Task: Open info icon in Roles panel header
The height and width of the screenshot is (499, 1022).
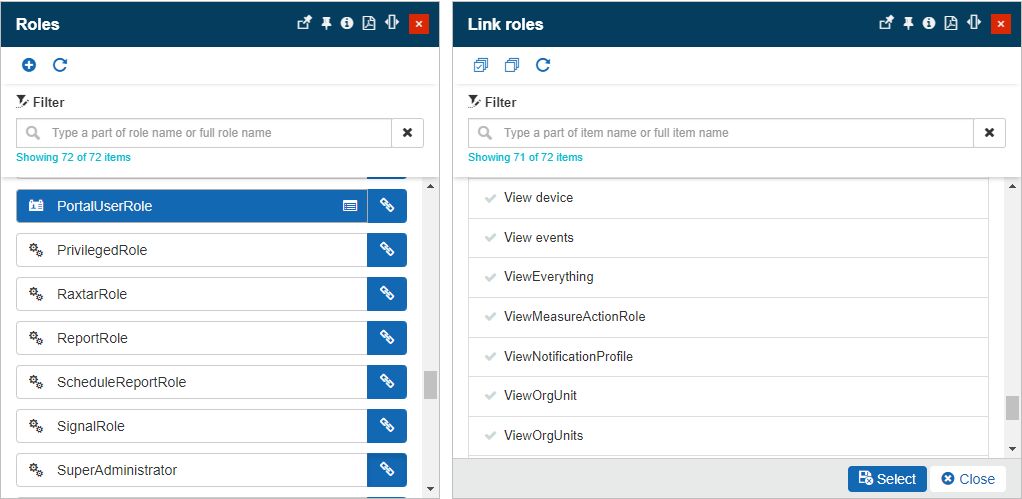Action: [x=347, y=23]
